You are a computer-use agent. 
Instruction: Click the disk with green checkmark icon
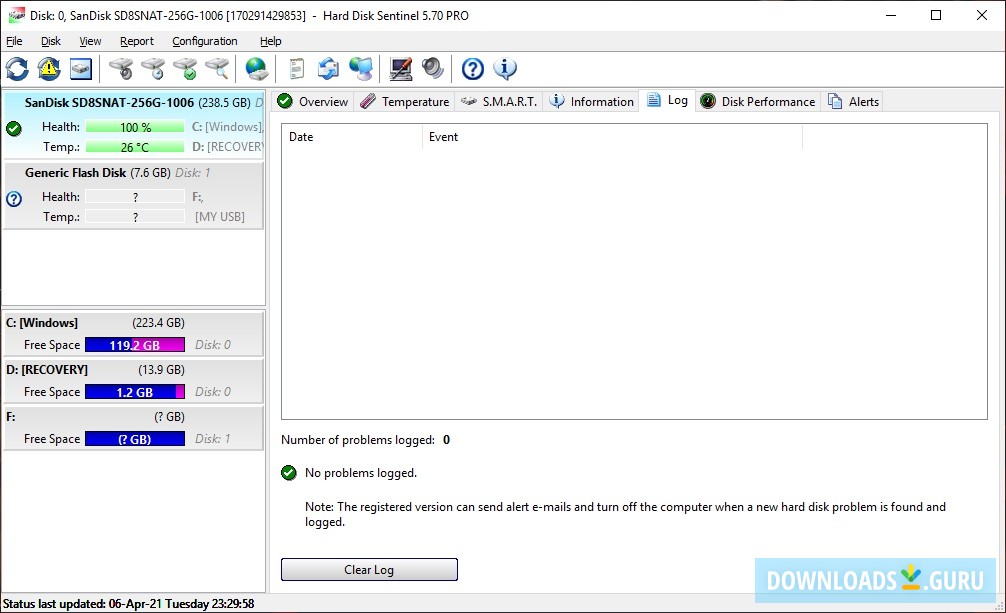[x=185, y=69]
